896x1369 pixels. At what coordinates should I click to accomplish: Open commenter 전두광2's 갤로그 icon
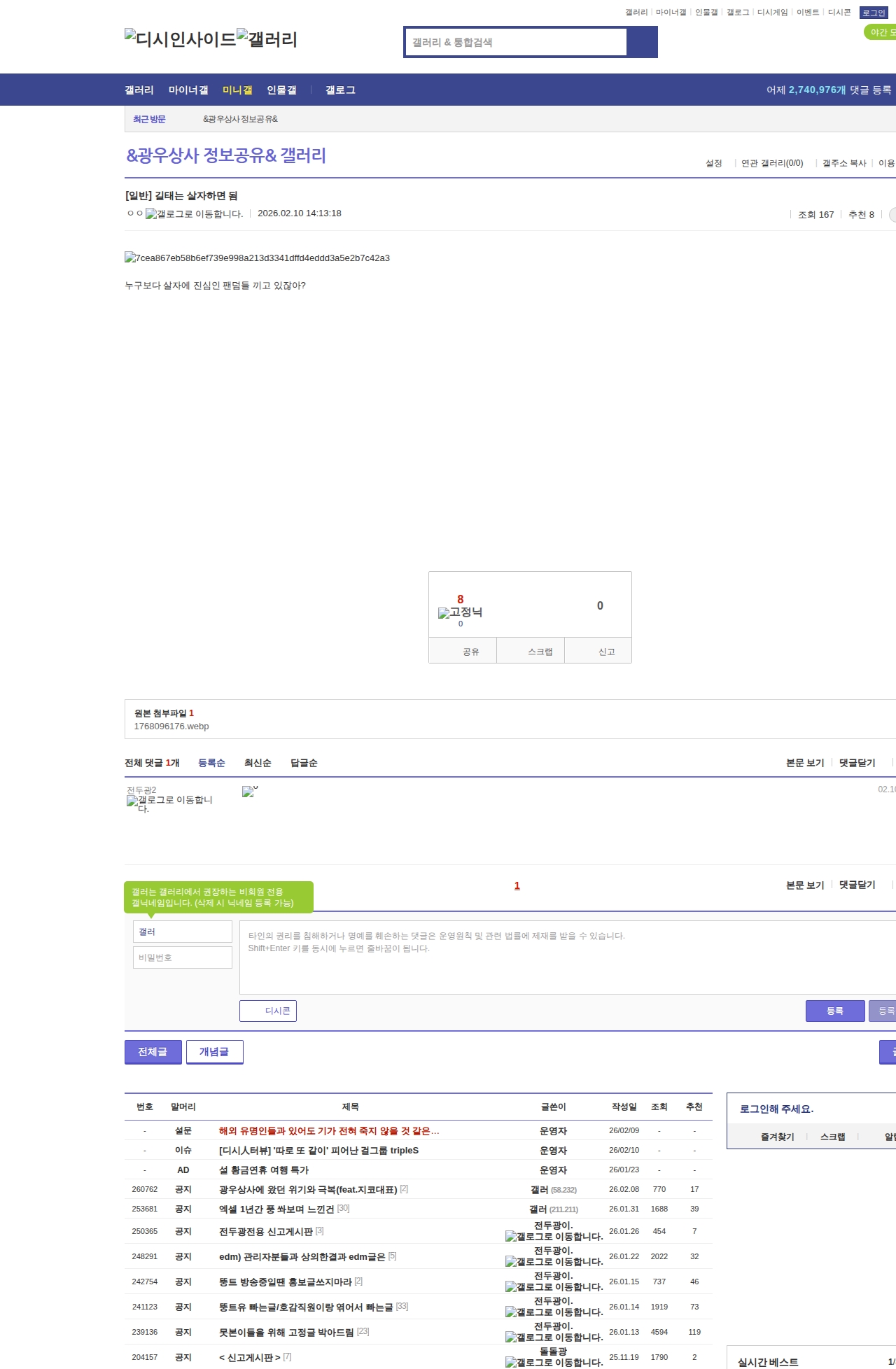(169, 803)
